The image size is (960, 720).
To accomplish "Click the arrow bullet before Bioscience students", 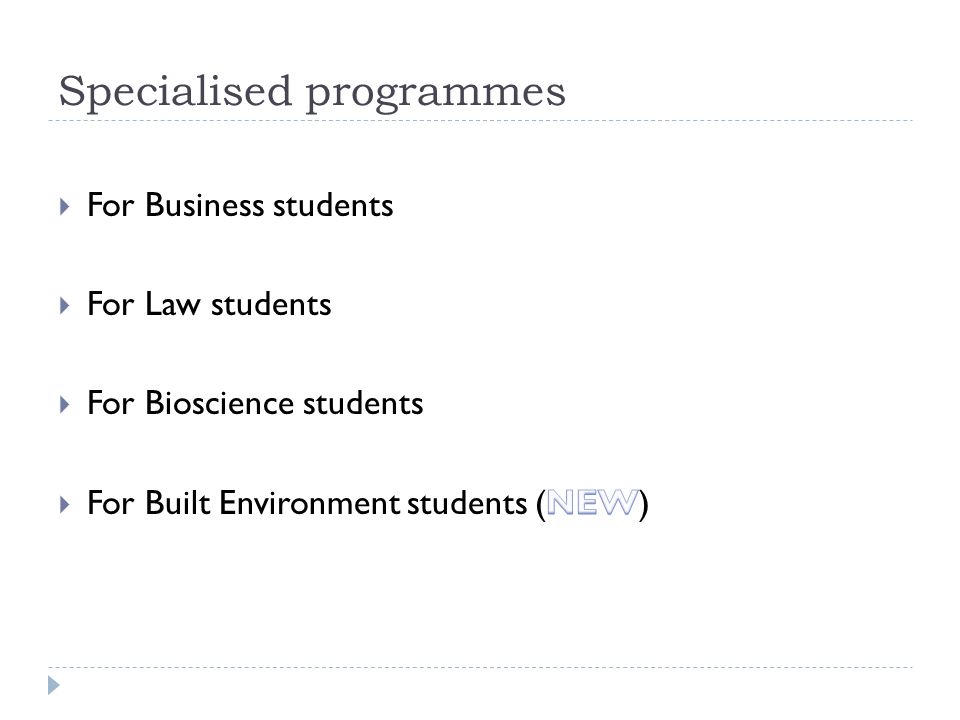I will (x=65, y=405).
